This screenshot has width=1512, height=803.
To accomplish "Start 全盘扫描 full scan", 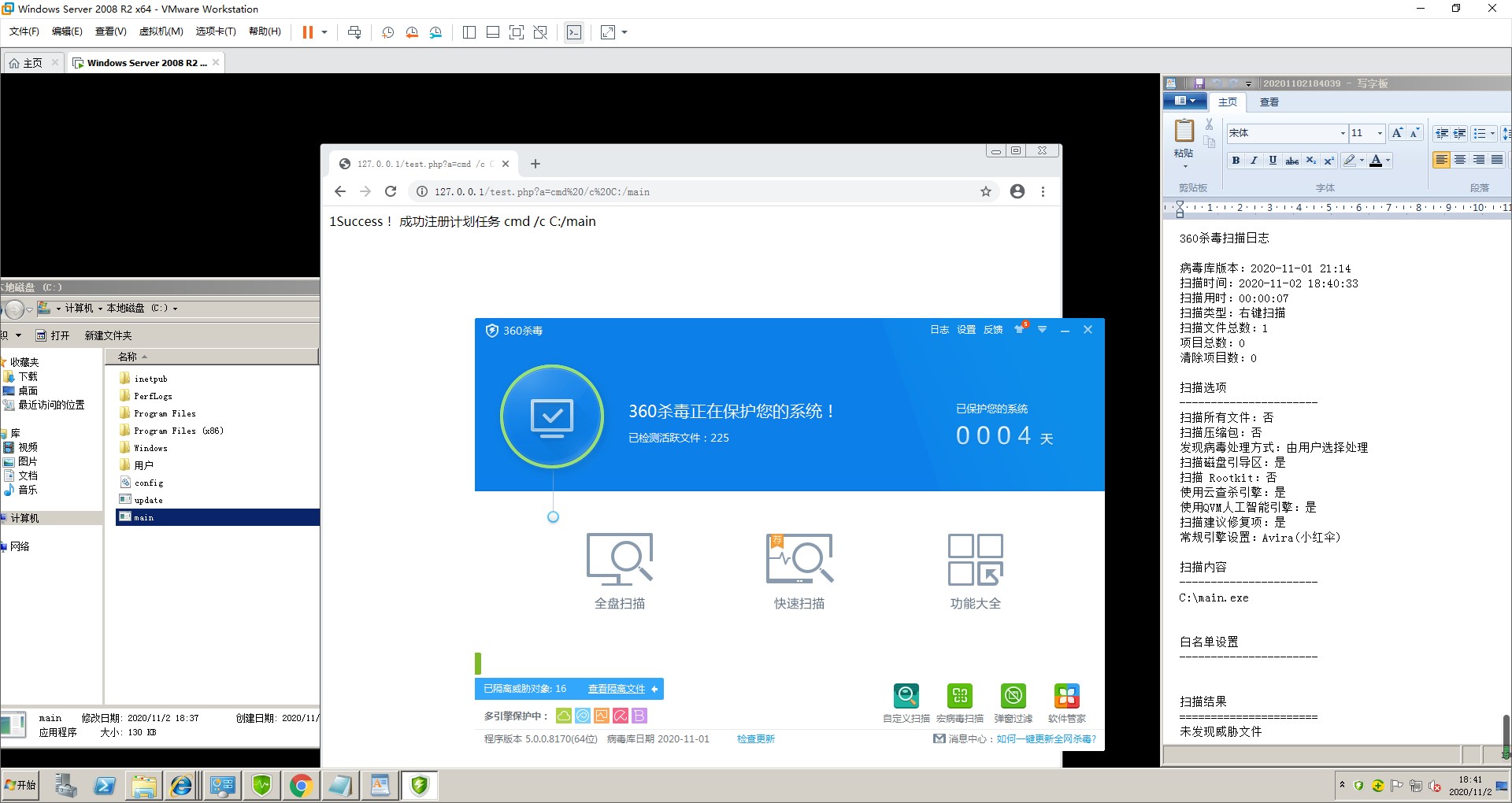I will pos(620,571).
